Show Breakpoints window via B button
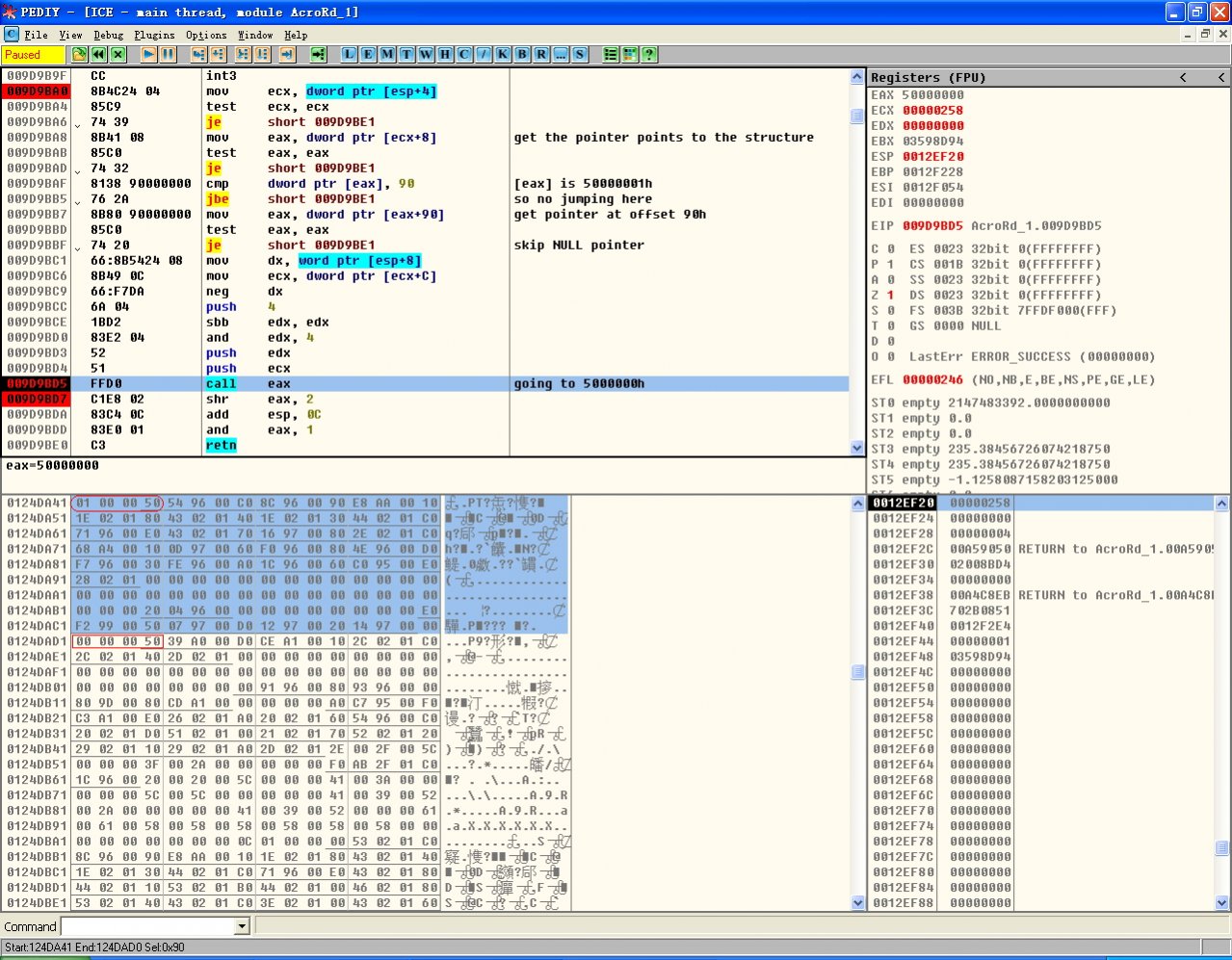 [522, 55]
